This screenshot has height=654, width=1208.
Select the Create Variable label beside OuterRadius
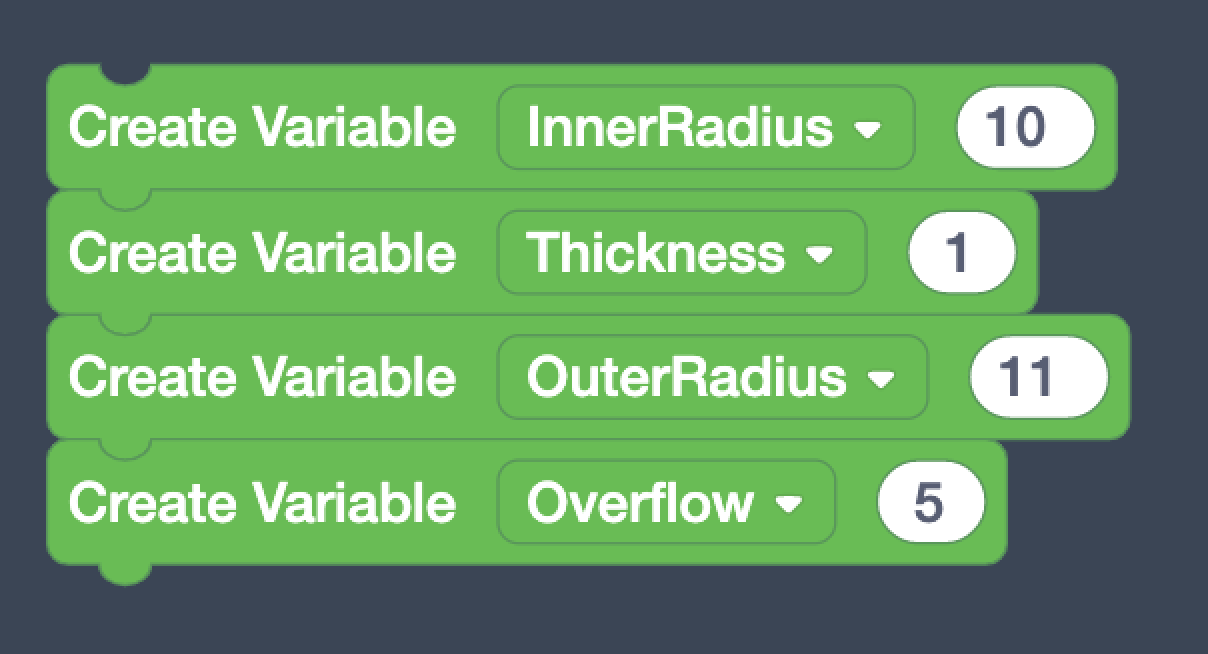tap(262, 378)
